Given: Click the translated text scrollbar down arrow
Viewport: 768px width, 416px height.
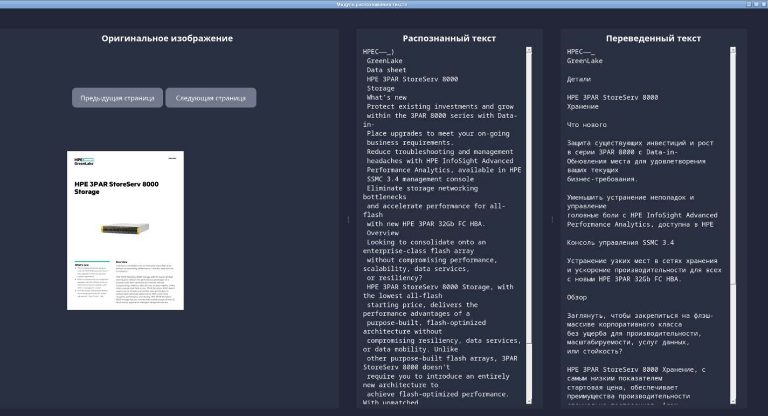Looking at the screenshot, I should (x=733, y=401).
